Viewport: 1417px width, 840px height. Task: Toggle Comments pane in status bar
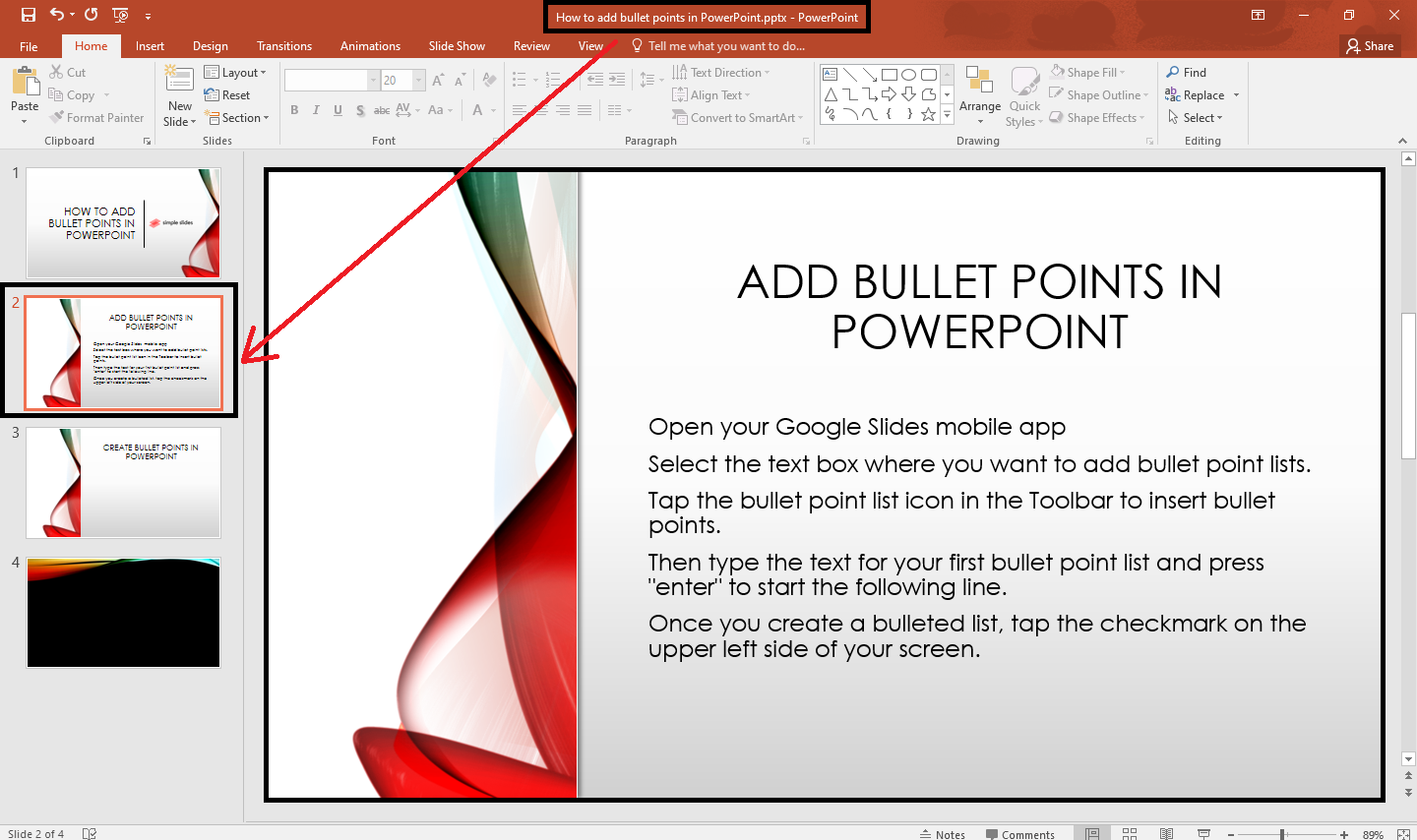1020,834
